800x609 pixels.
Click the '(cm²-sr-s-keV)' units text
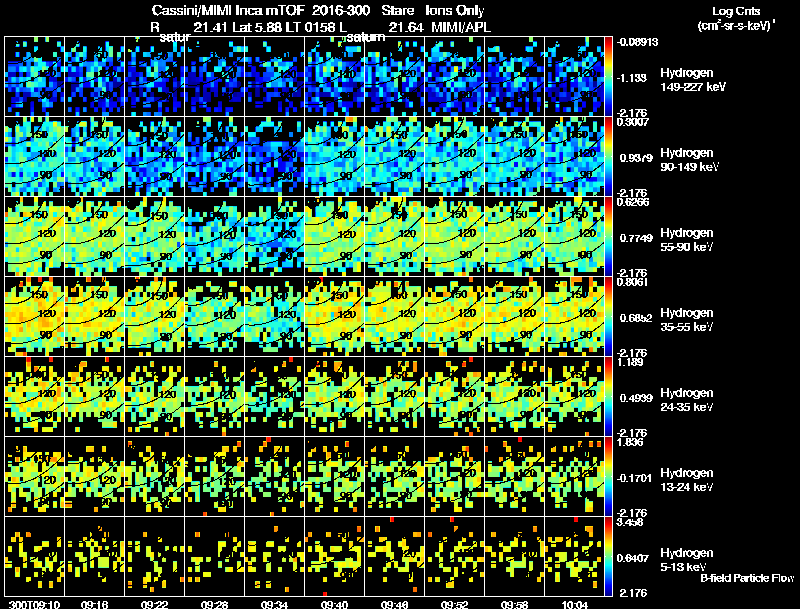click(x=736, y=26)
